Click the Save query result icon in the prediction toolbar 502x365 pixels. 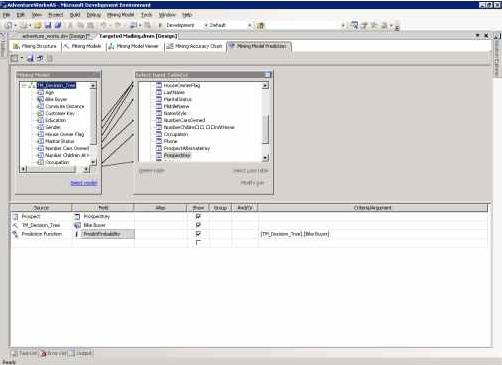(30, 59)
